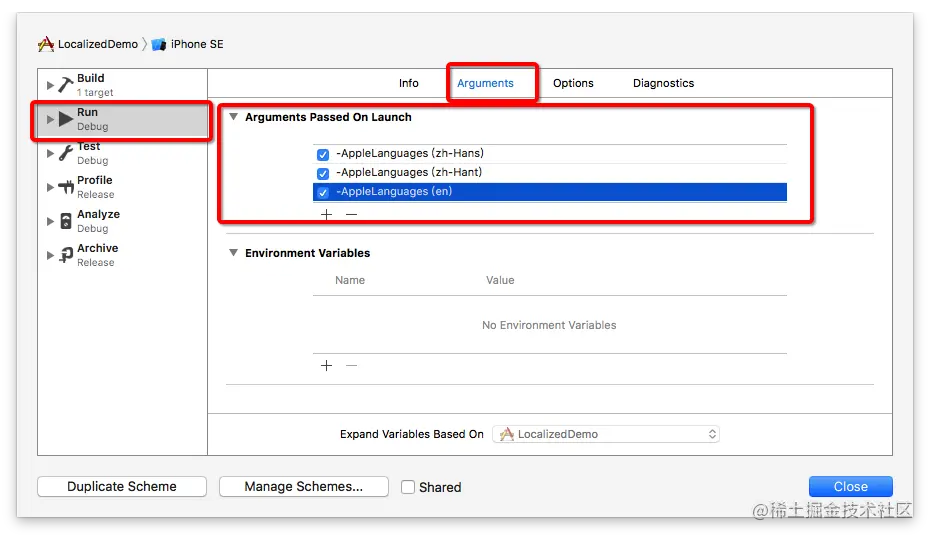
Task: Open Manage Schemes... button
Action: point(304,486)
